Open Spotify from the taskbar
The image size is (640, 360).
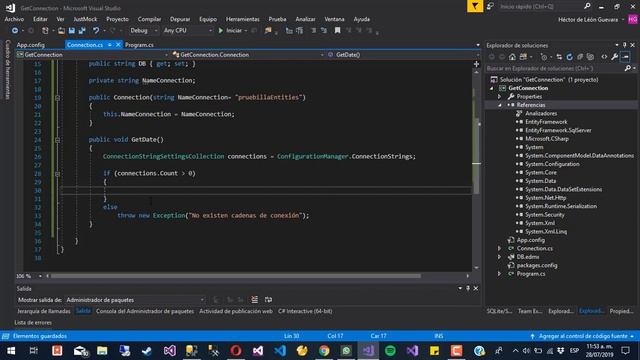click(x=390, y=351)
